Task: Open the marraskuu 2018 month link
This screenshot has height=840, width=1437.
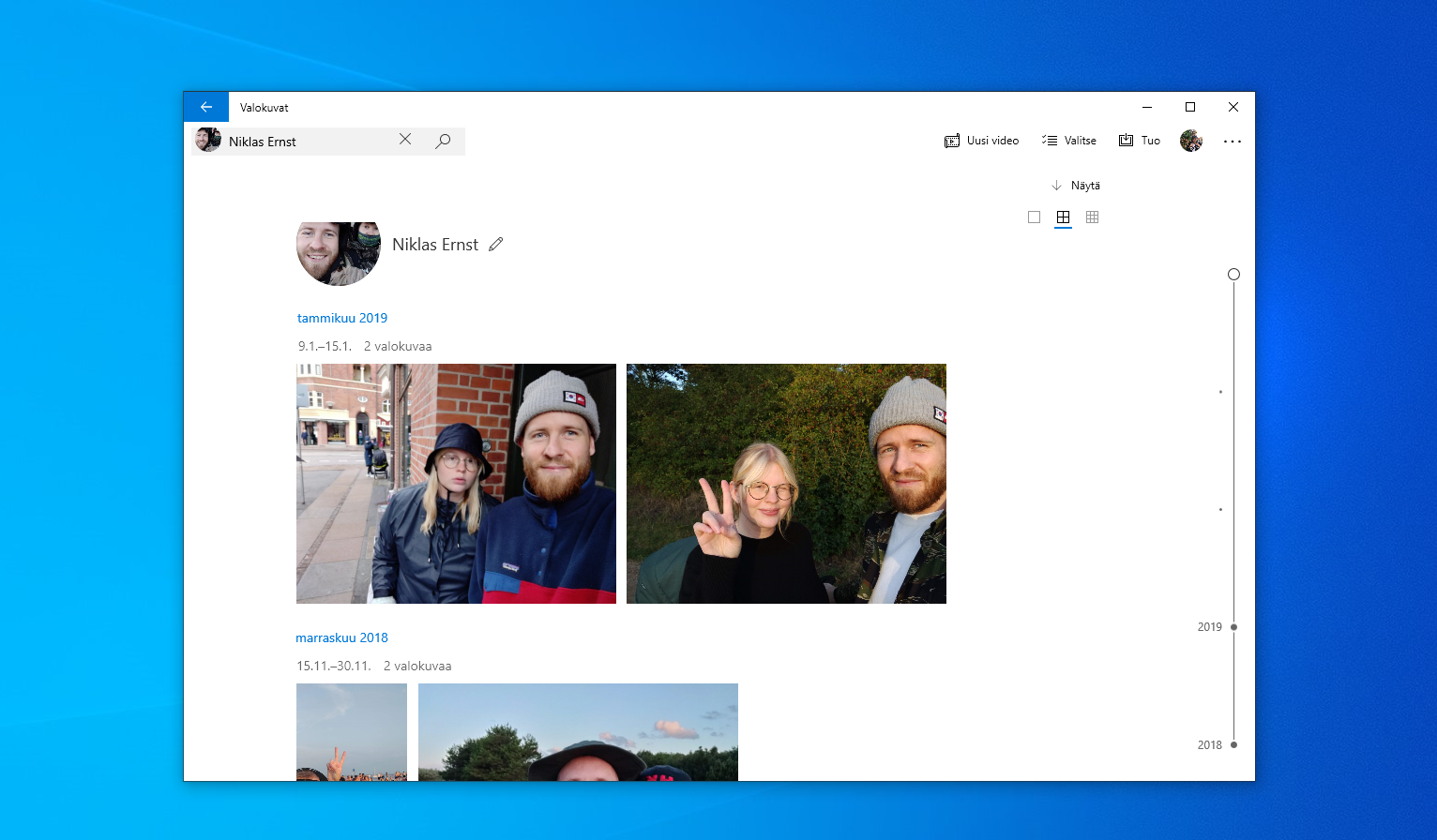Action: point(341,637)
